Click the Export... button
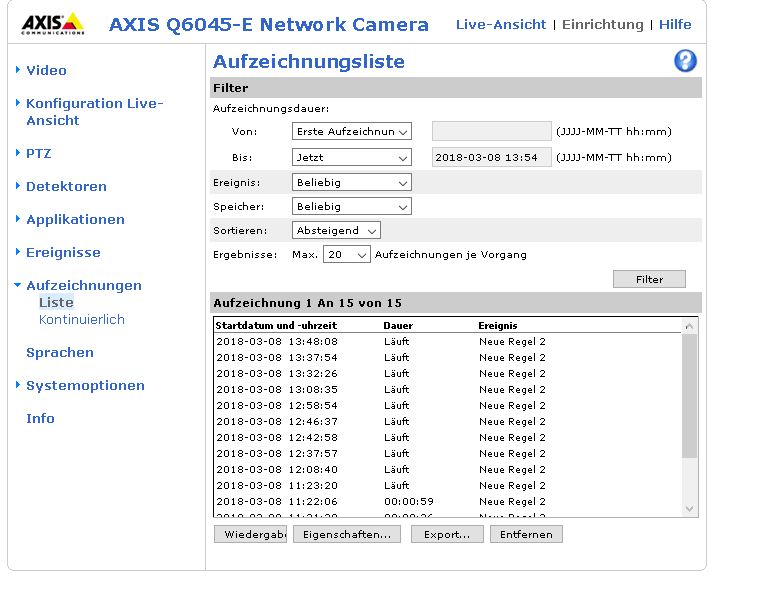Screen dimensions: 758x590 pyautogui.click(x=446, y=535)
